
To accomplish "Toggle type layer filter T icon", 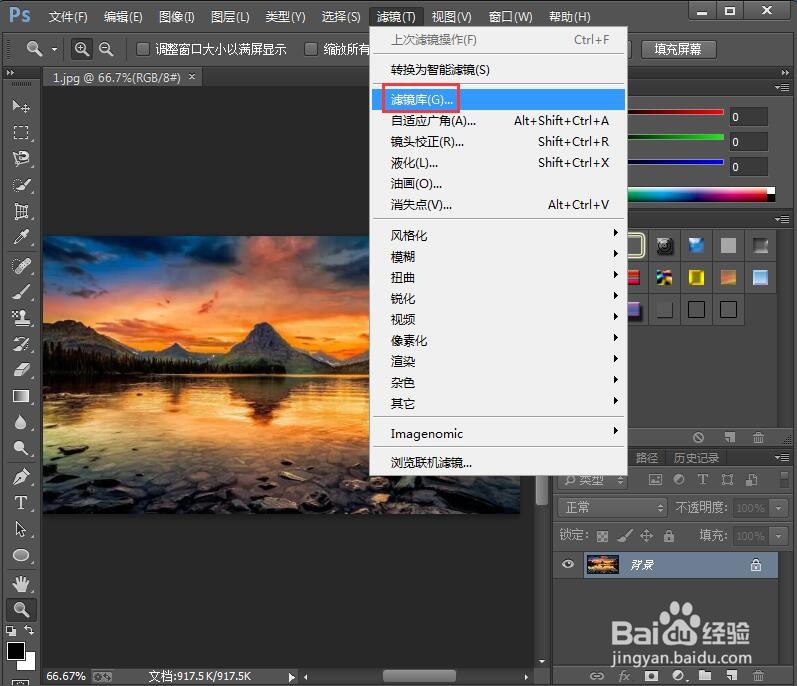I will [x=703, y=479].
